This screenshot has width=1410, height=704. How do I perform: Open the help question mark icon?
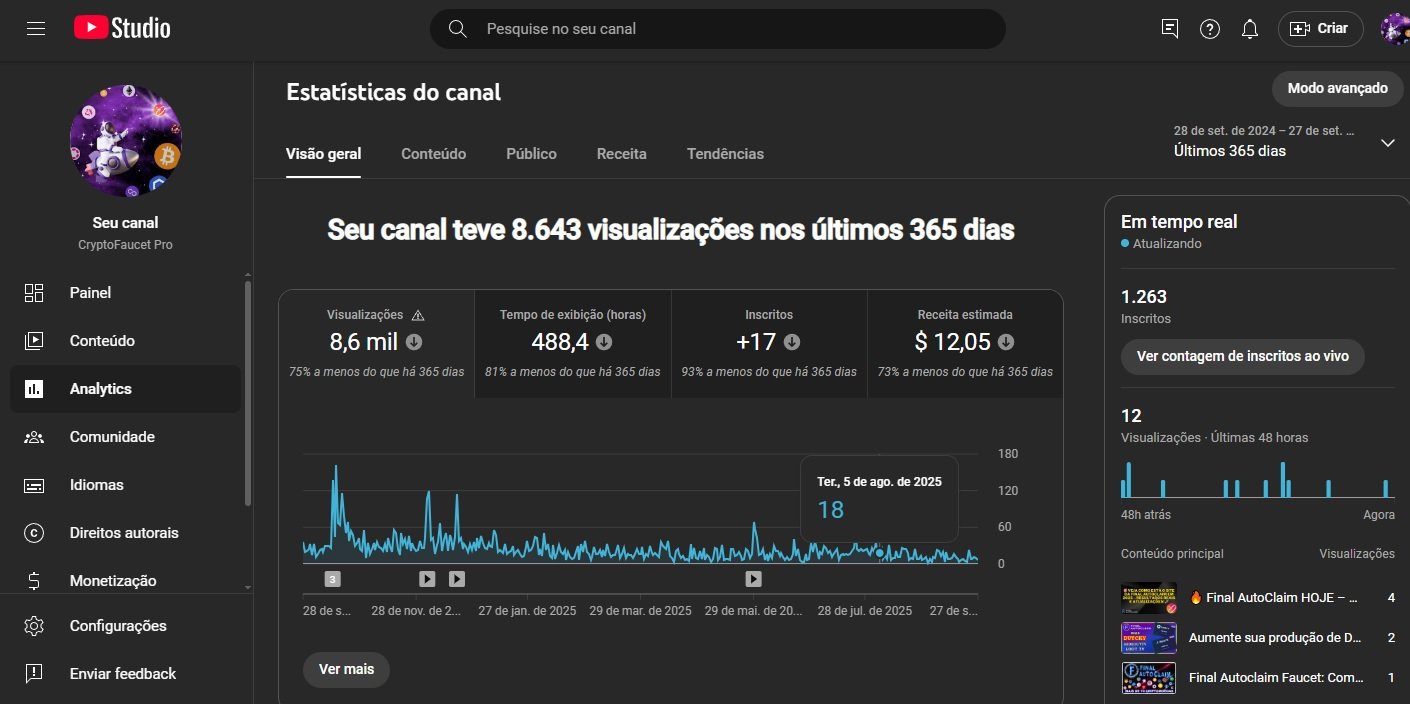[x=1210, y=29]
